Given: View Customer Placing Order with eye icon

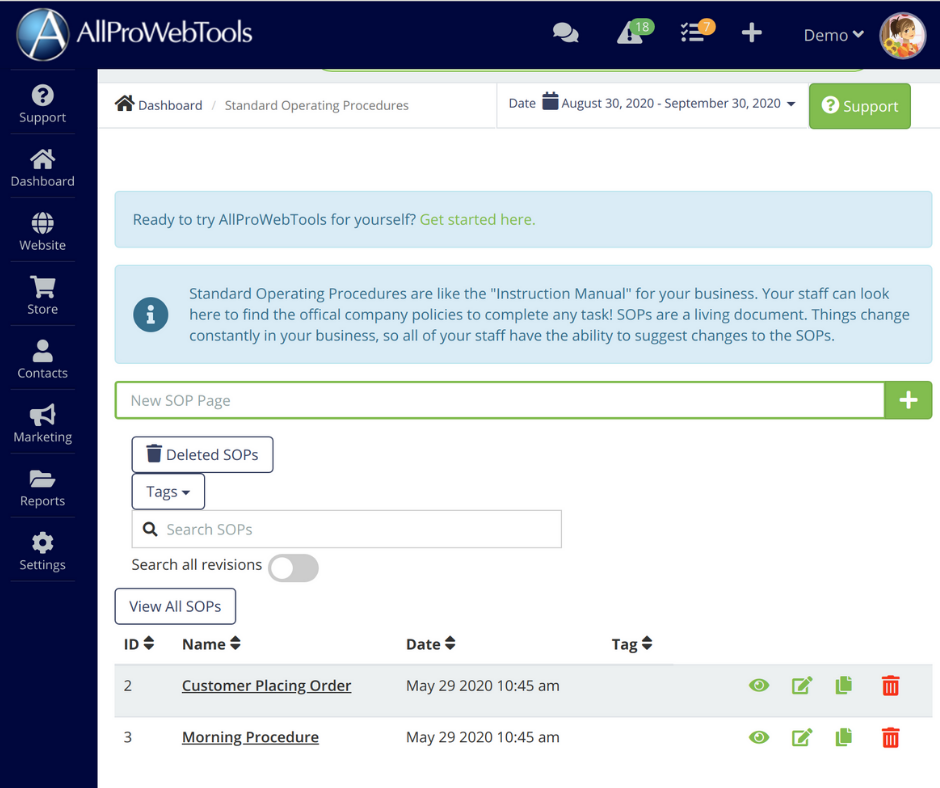Looking at the screenshot, I should click(x=759, y=685).
